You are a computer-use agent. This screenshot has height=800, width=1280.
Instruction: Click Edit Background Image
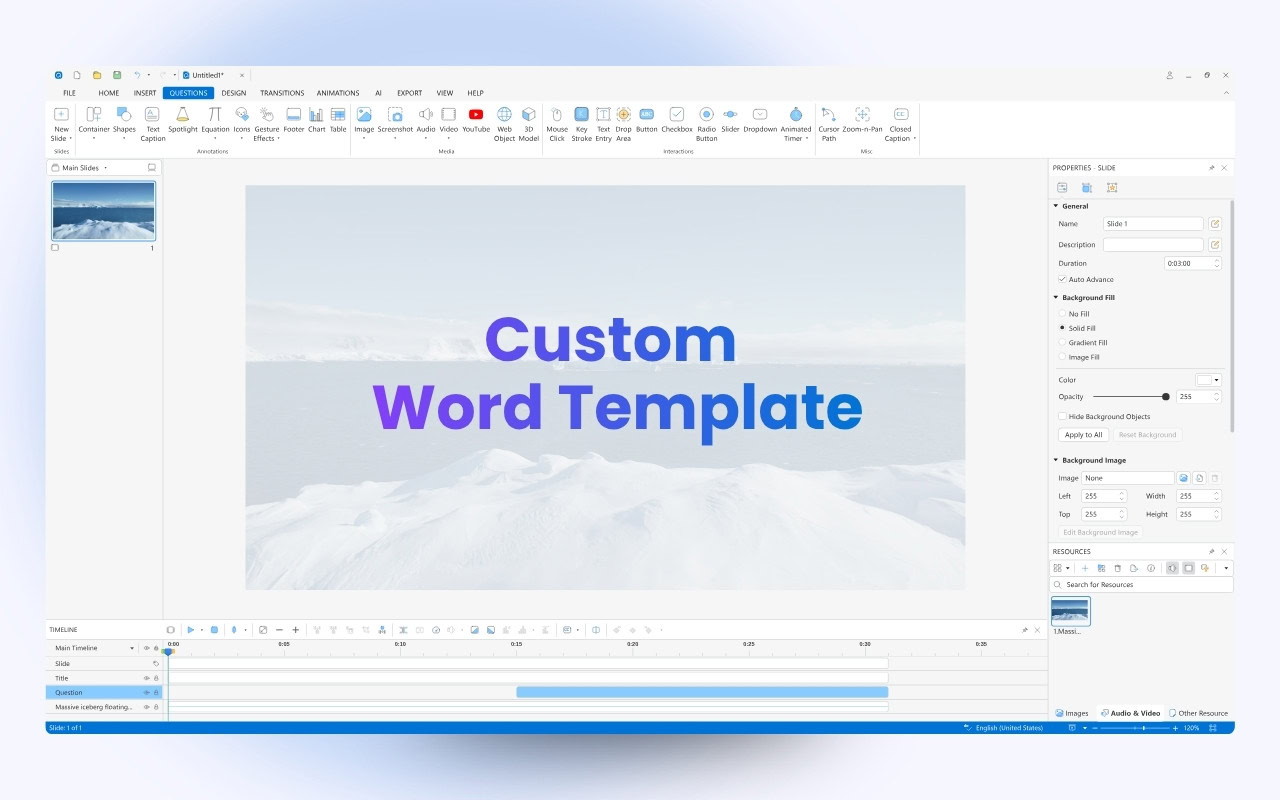[1100, 531]
